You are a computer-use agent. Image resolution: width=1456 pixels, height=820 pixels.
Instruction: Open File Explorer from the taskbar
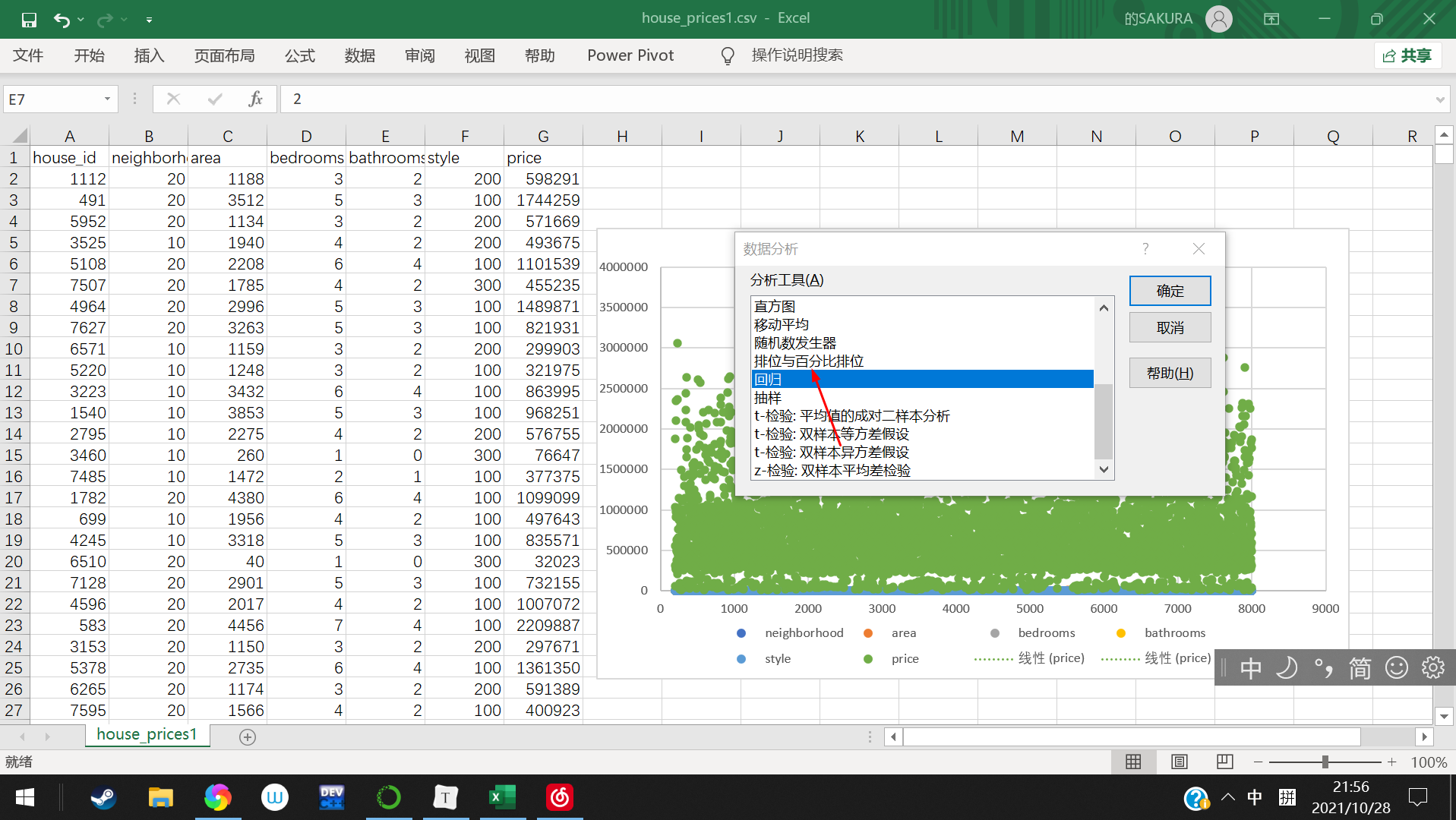[160, 797]
